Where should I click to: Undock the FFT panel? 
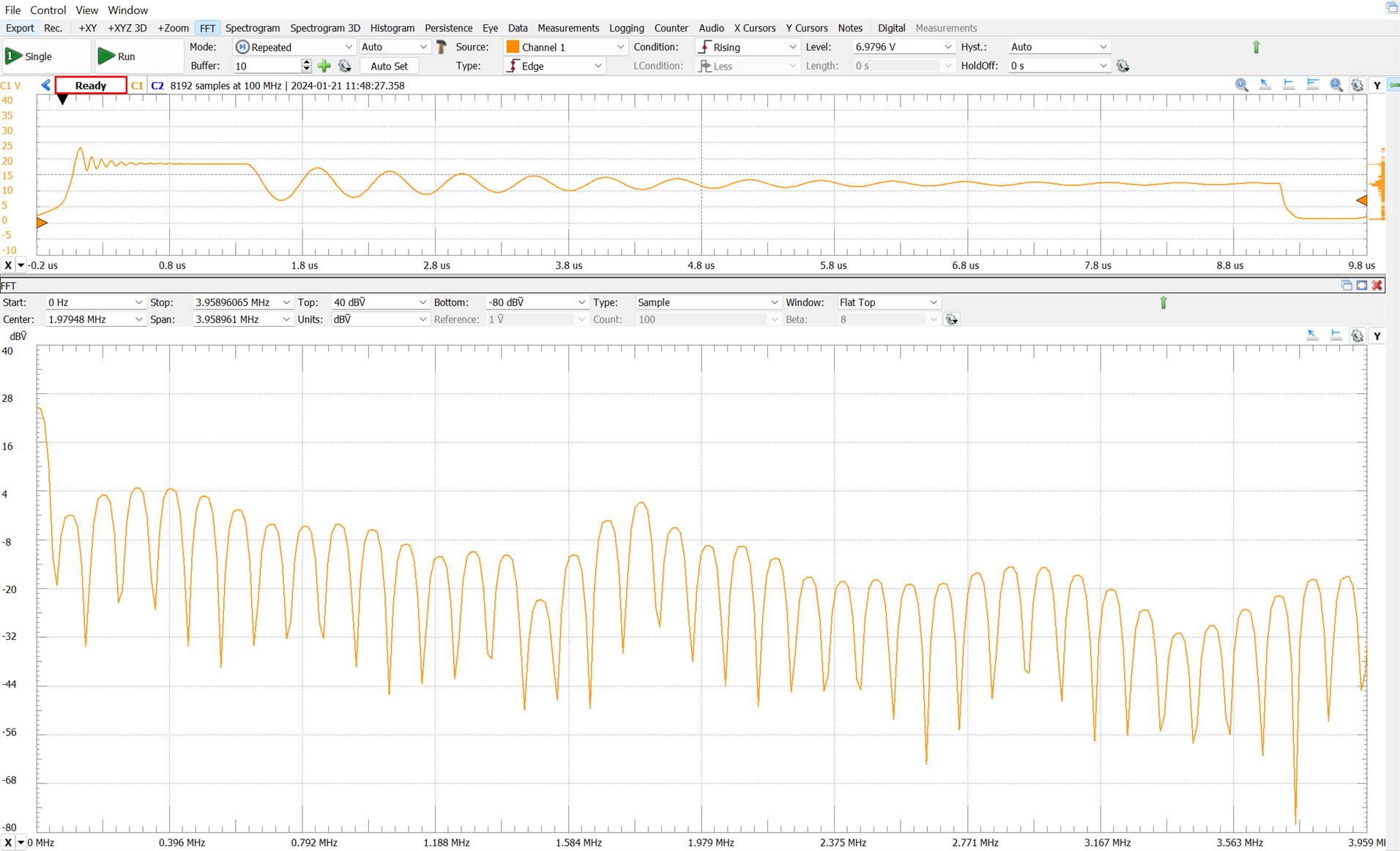pos(1347,286)
